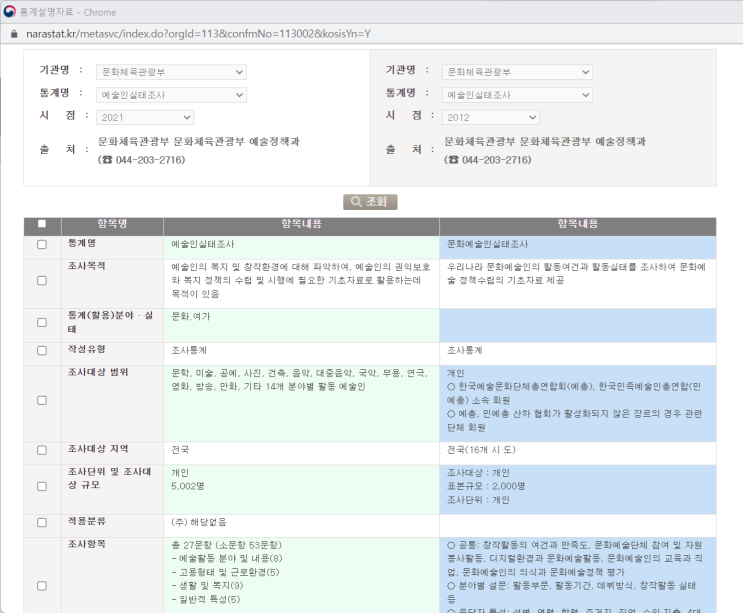Image resolution: width=743 pixels, height=613 pixels.
Task: Open the left 시점 dropdown showing 2021
Action: click(145, 117)
